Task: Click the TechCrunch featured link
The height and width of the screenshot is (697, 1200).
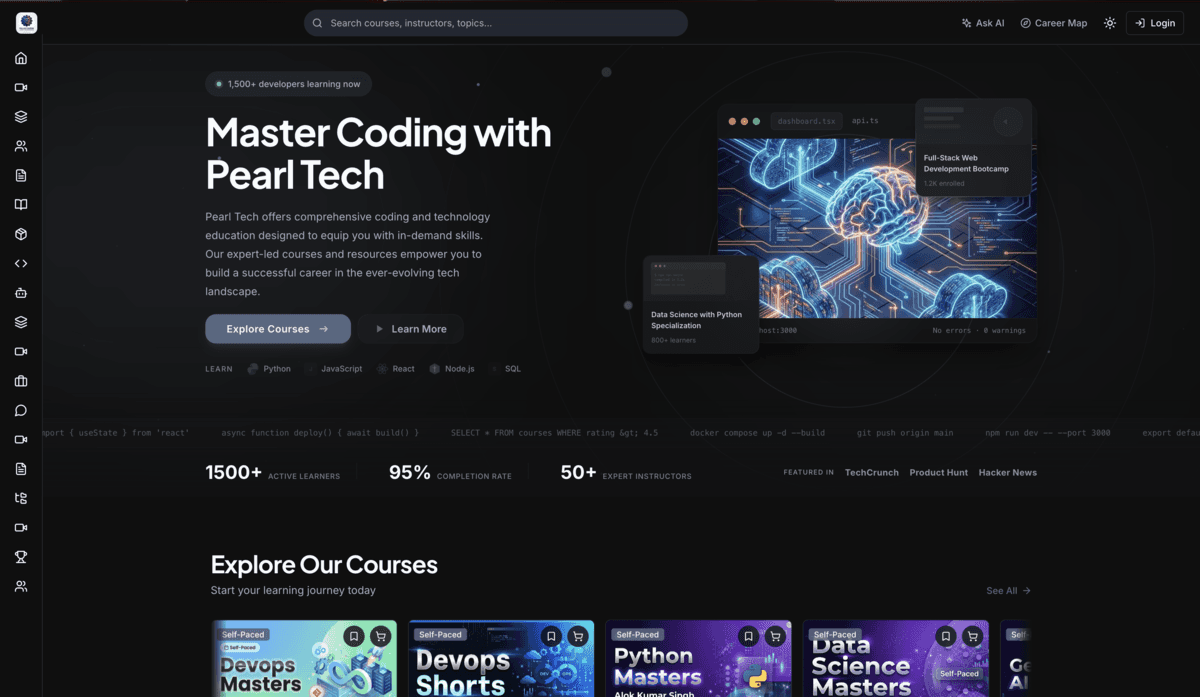Action: pyautogui.click(x=871, y=472)
